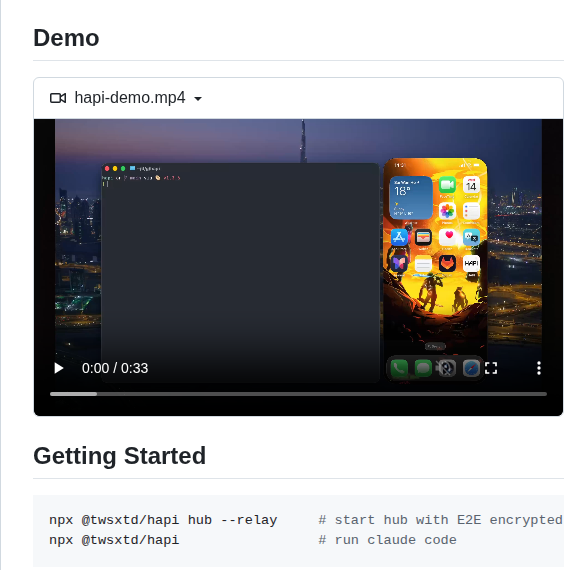Click the video camera icon beside hapi-demo.mp4
The width and height of the screenshot is (569, 570).
[58, 98]
